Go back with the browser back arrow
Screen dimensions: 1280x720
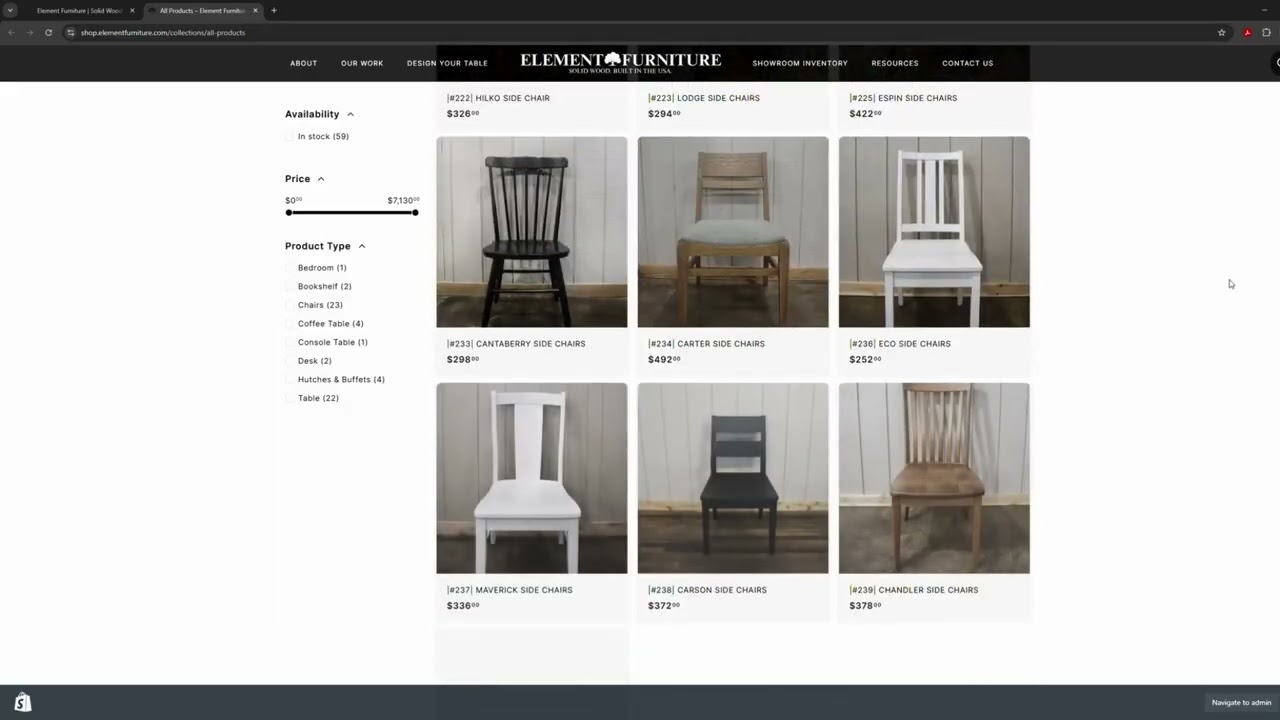[x=11, y=32]
